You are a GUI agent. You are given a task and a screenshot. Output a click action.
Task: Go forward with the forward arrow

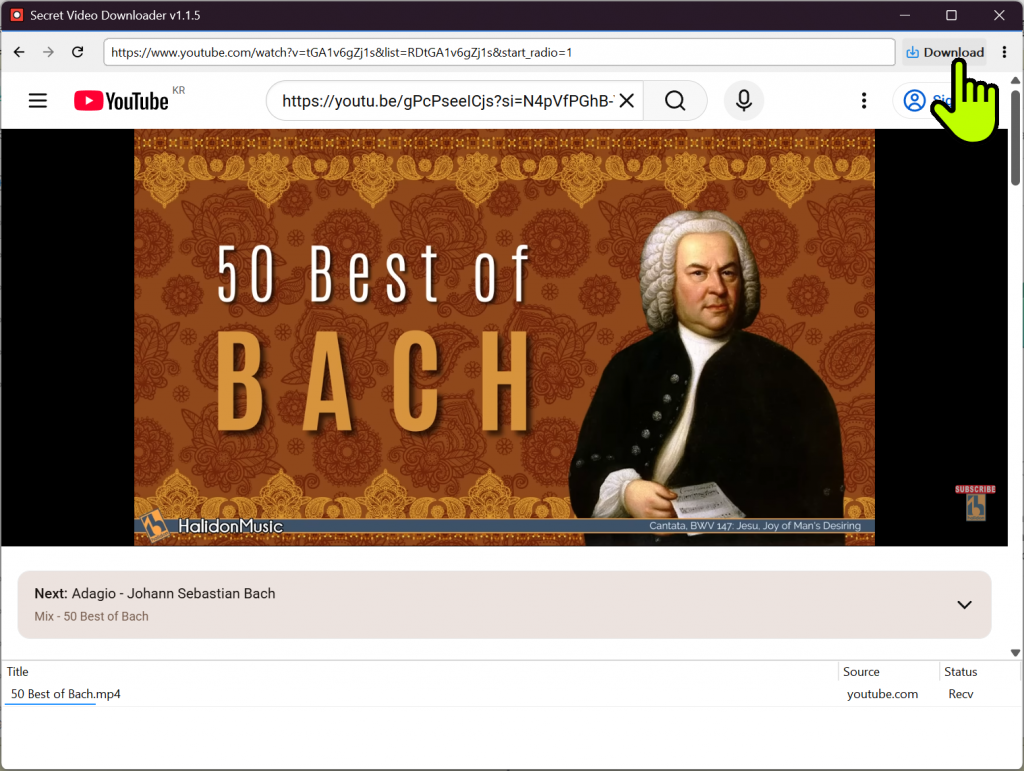click(48, 52)
